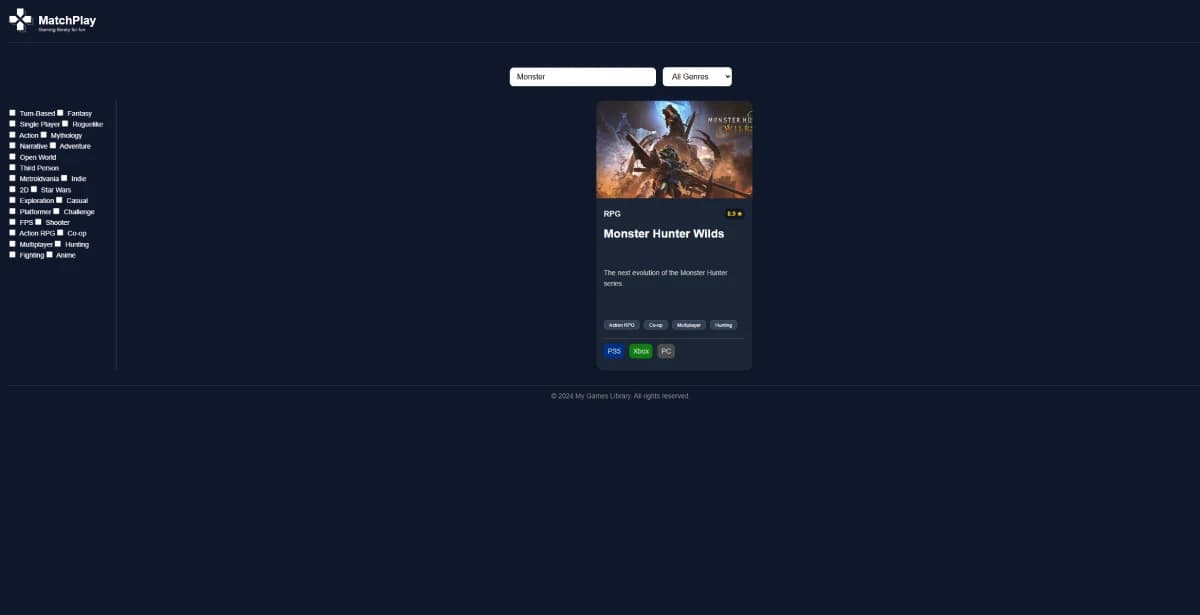
Task: Tick the Hunting sidebar checkbox
Action: pos(59,244)
